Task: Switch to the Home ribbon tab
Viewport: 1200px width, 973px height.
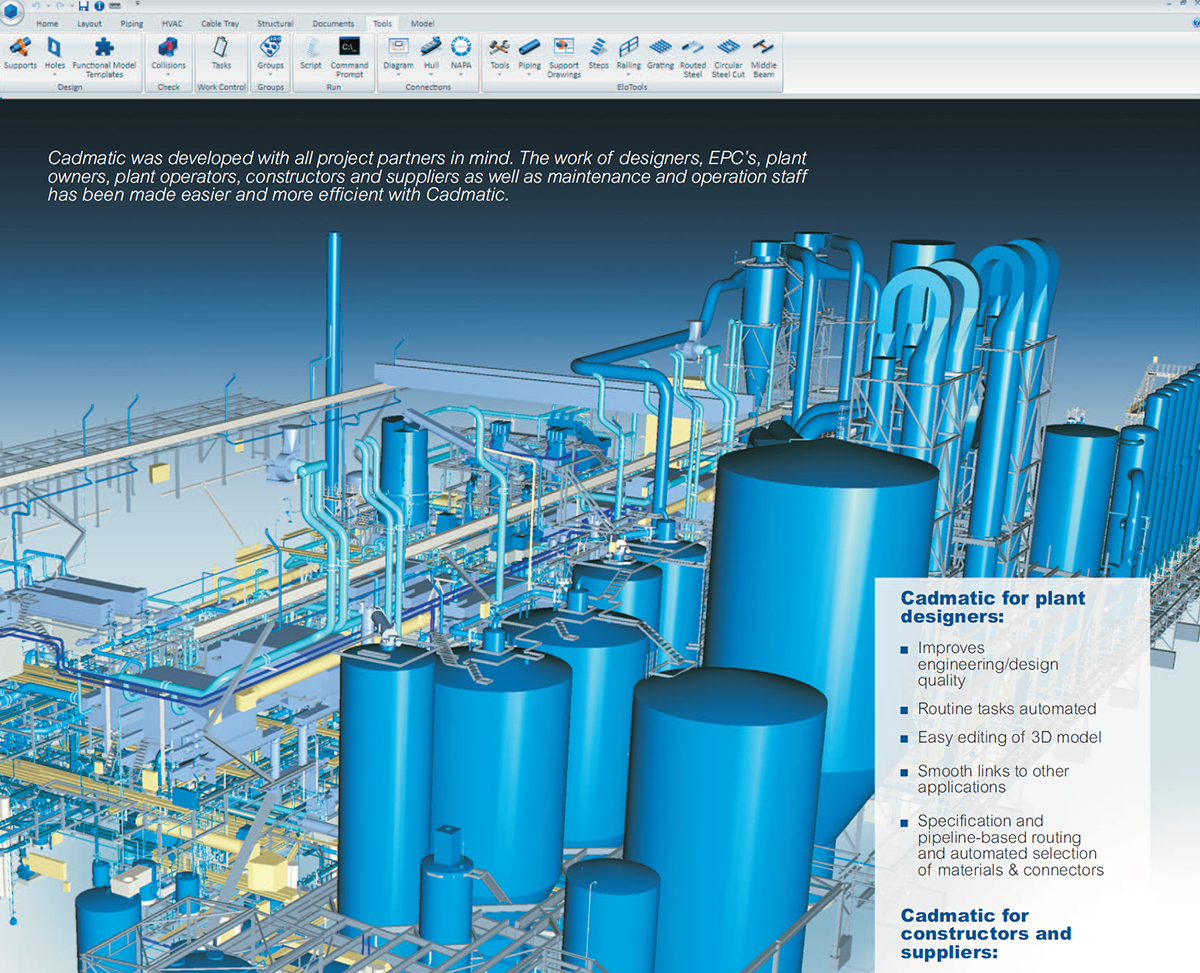Action: [x=47, y=23]
